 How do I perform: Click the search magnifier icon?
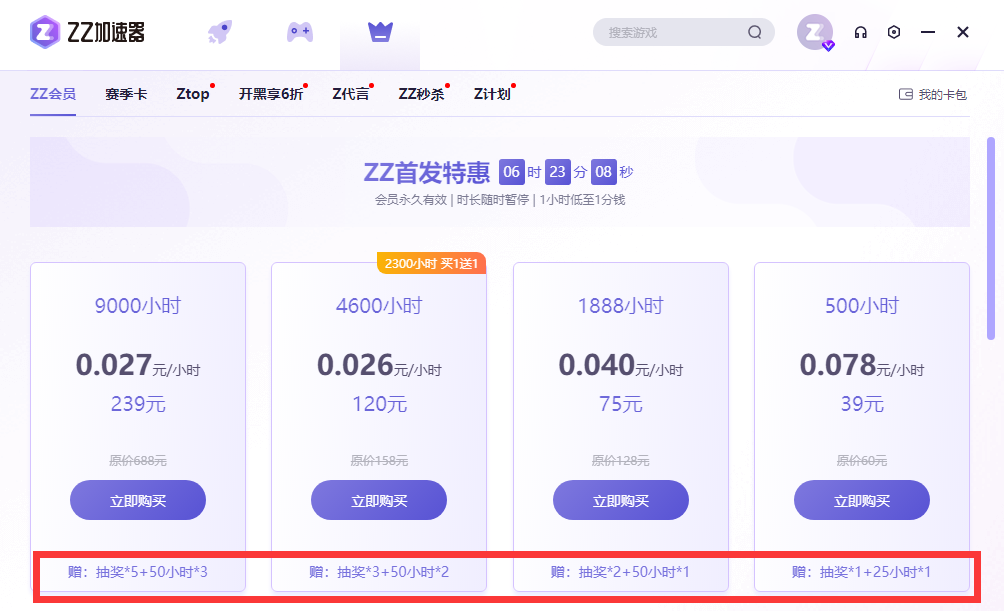tap(755, 32)
